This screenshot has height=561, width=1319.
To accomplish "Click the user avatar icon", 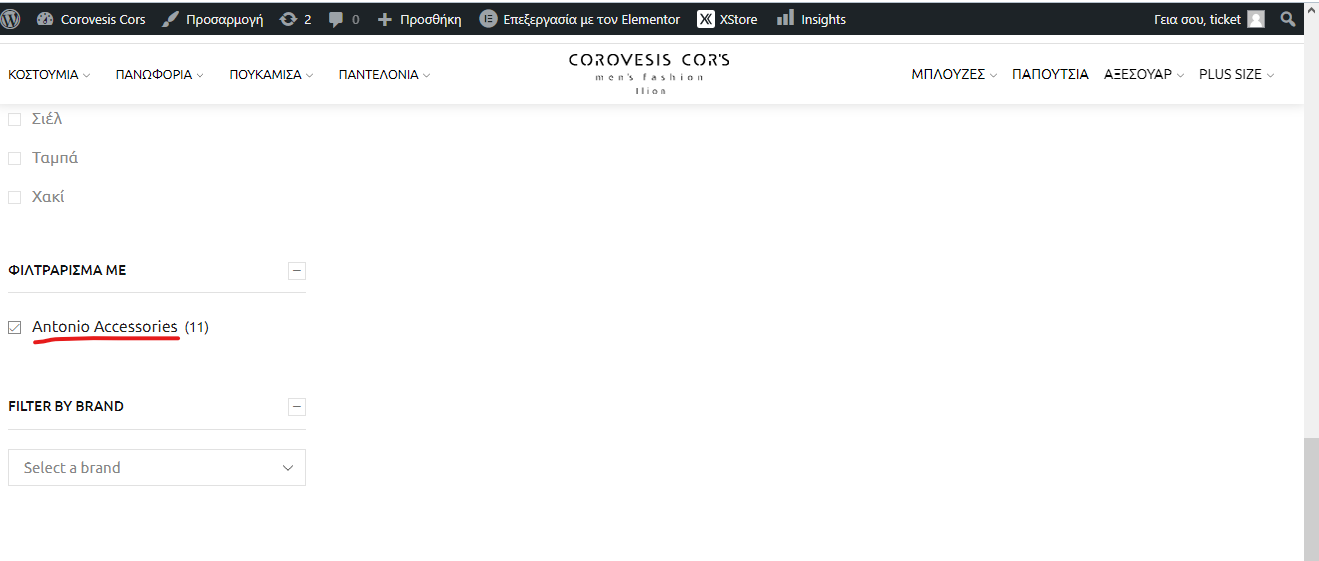I will pos(1256,19).
